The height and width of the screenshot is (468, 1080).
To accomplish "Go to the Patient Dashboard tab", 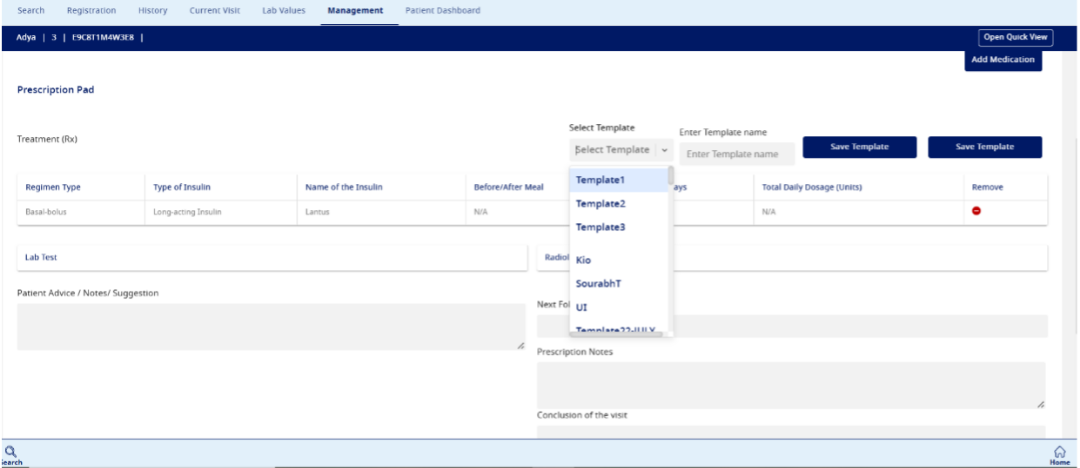I will coord(442,11).
